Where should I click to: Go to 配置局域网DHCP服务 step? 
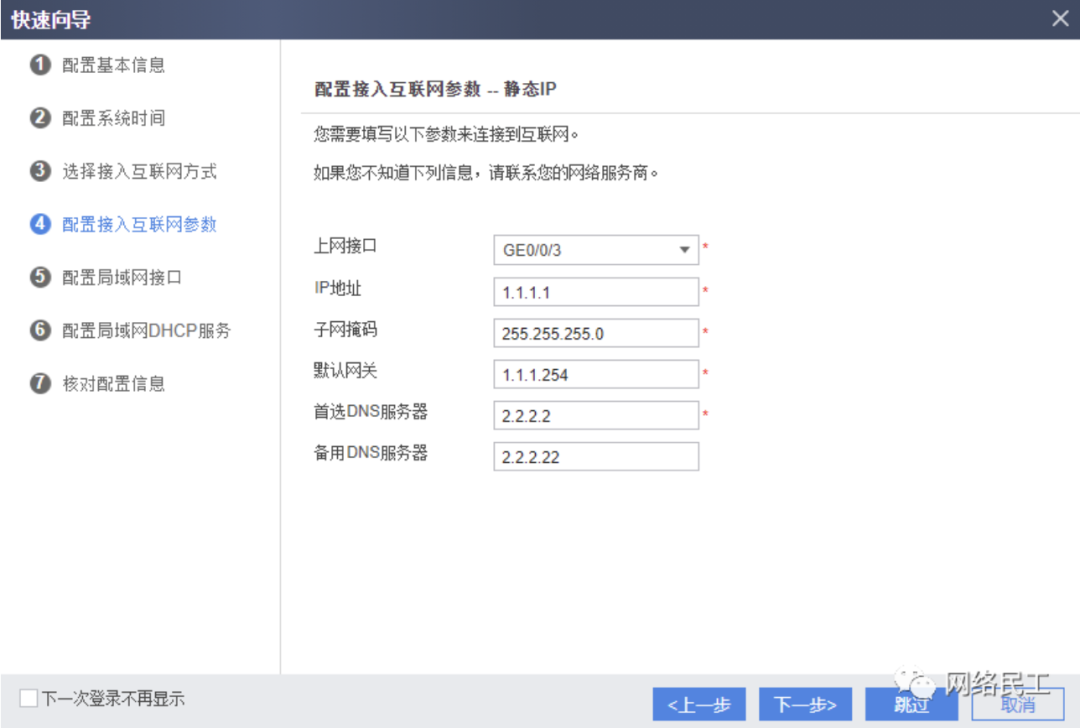click(x=146, y=330)
